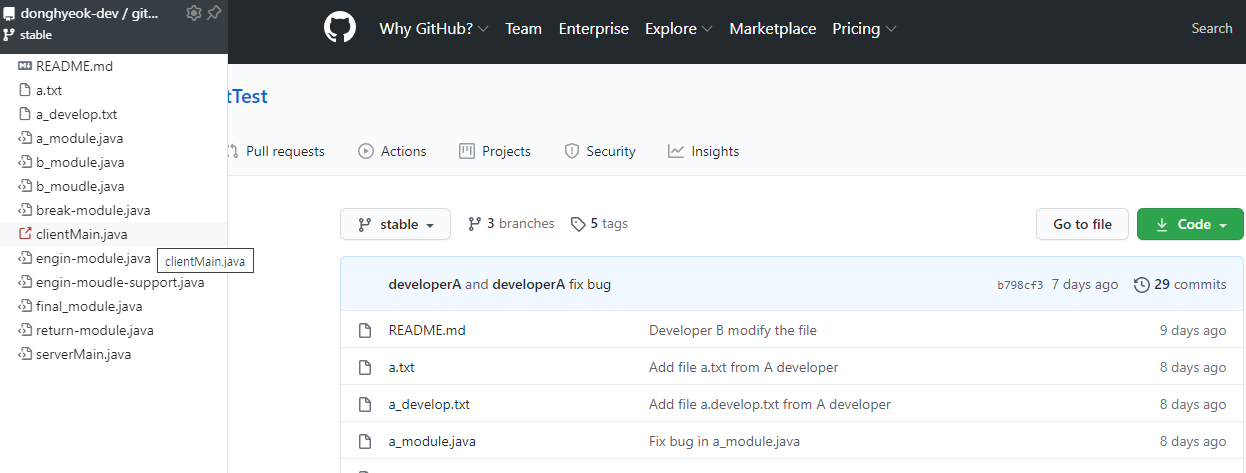Open the fix bug commit message
Screen dimensions: 1246x473
pyautogui.click(x=590, y=284)
